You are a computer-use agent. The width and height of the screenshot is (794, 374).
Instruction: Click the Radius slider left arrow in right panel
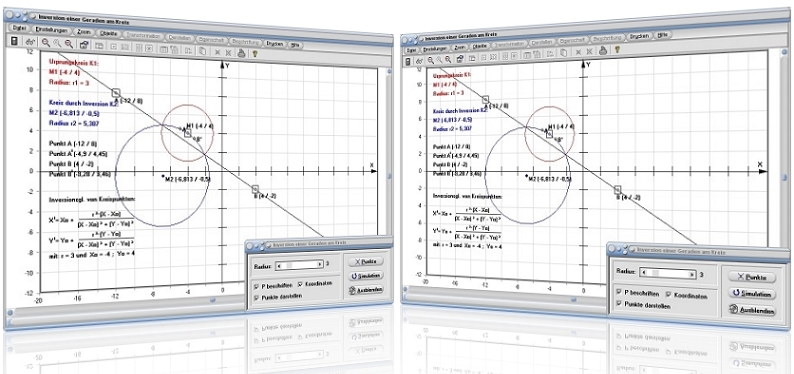pos(644,272)
